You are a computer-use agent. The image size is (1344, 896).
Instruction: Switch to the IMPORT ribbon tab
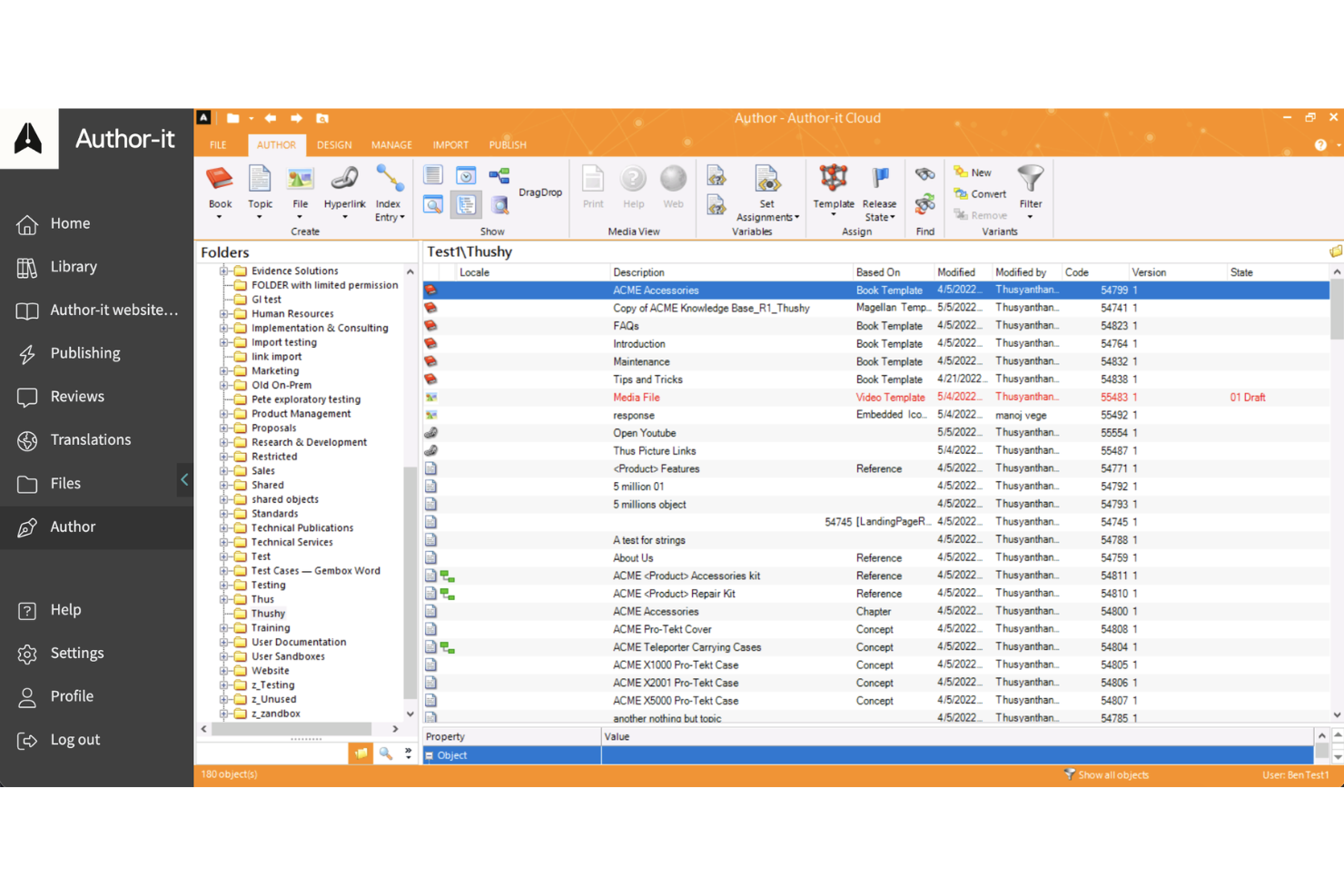[x=450, y=145]
